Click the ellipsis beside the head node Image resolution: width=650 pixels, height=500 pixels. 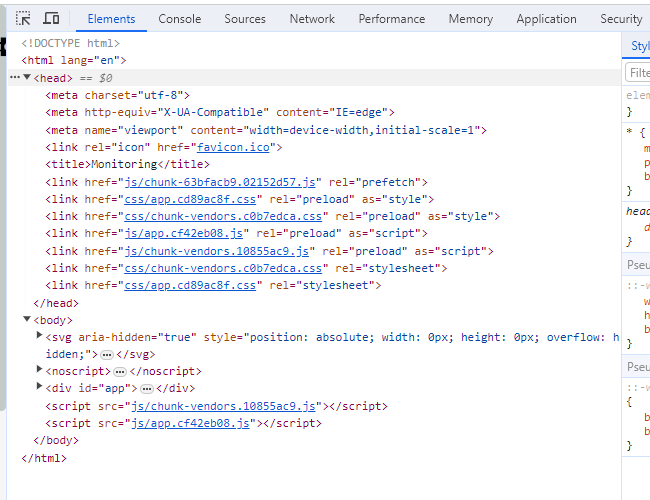(x=14, y=77)
